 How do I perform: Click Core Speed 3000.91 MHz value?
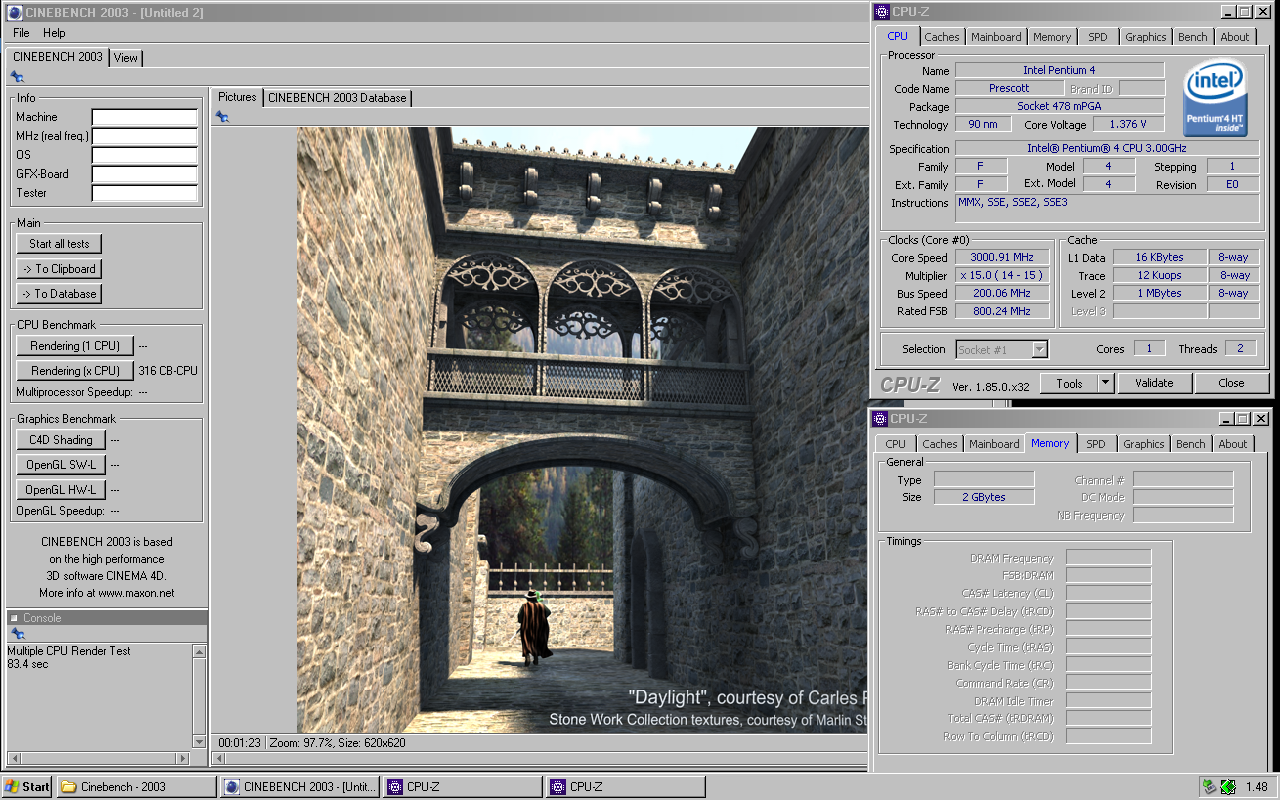coord(1002,257)
